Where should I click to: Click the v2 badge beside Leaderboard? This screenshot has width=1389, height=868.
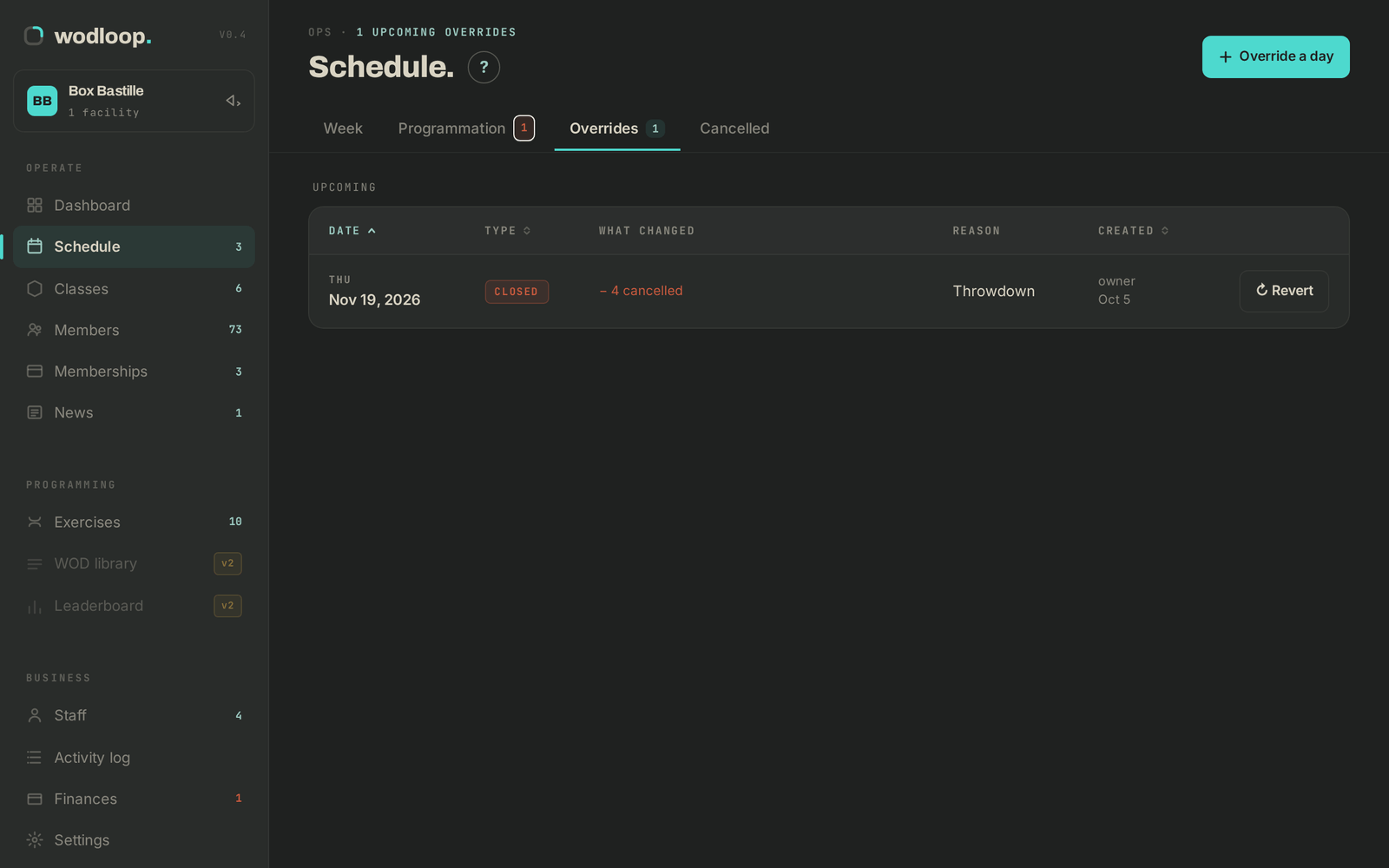[x=227, y=606]
